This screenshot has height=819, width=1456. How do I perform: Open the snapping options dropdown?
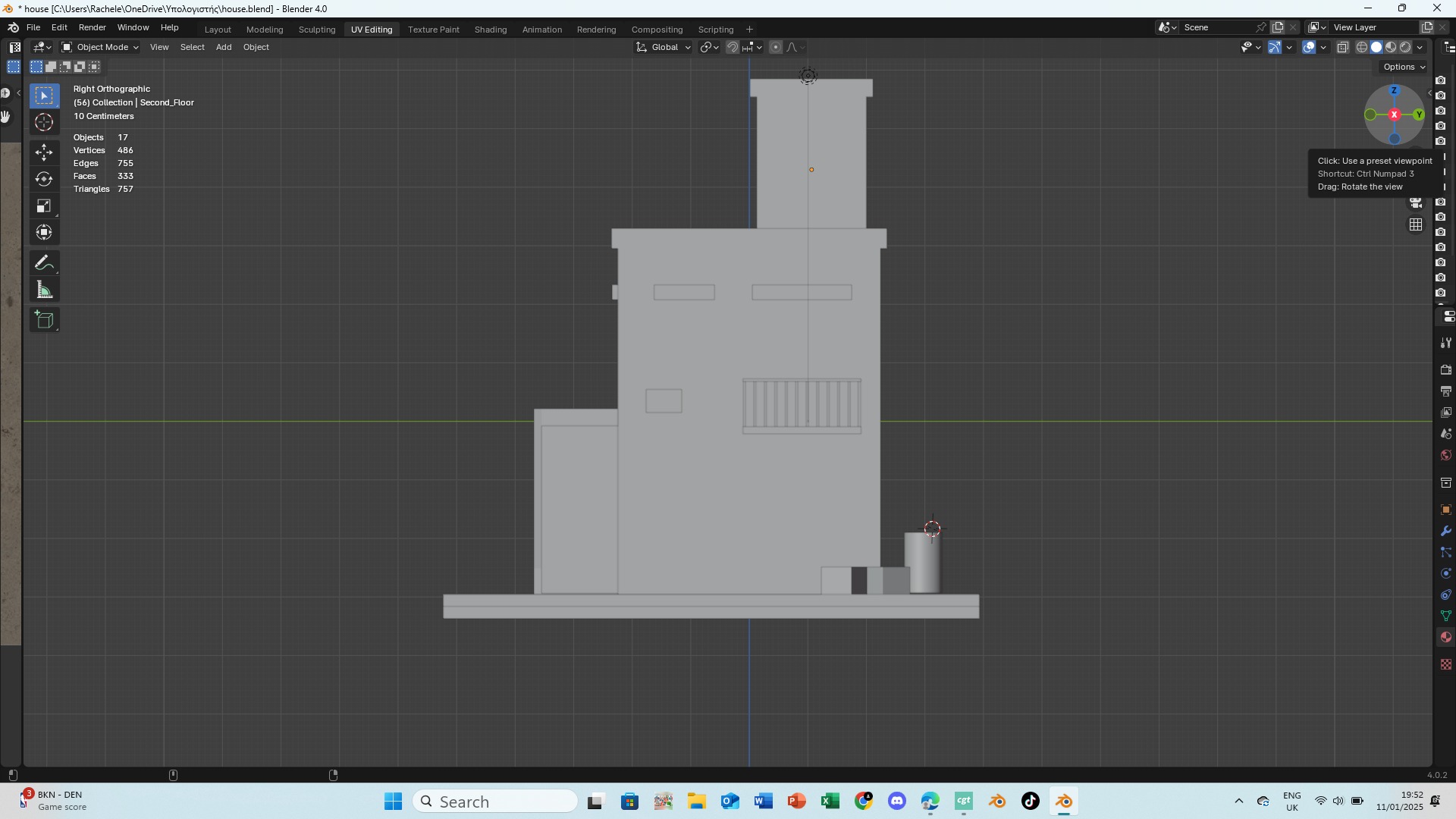(753, 47)
